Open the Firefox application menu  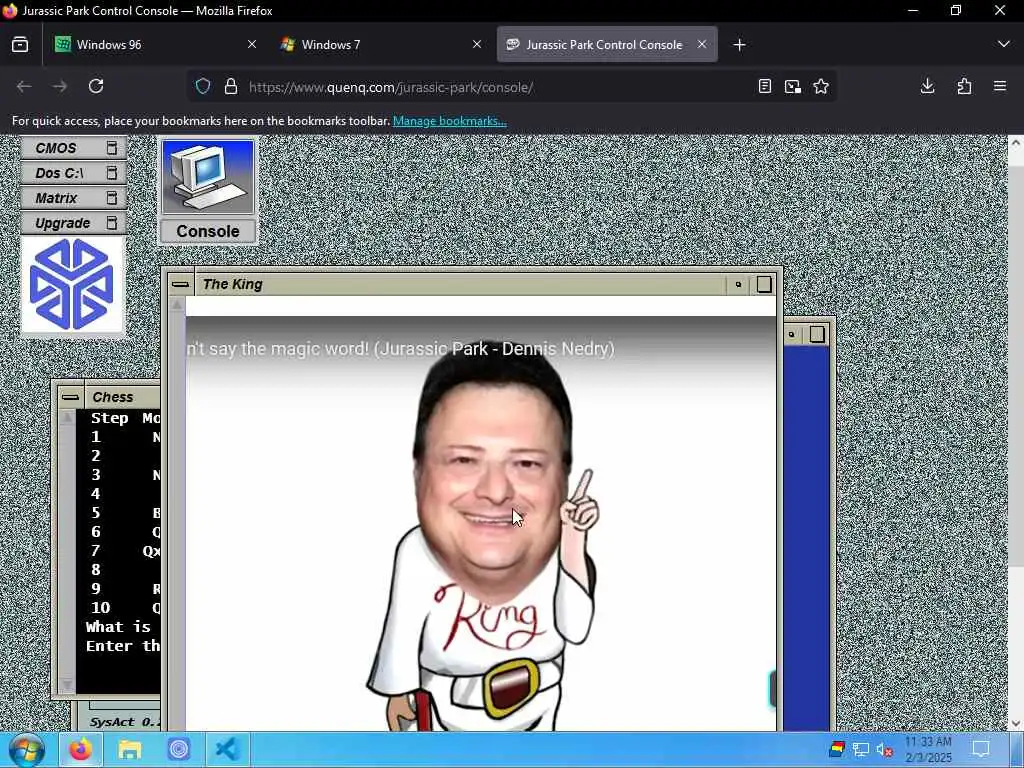1000,86
